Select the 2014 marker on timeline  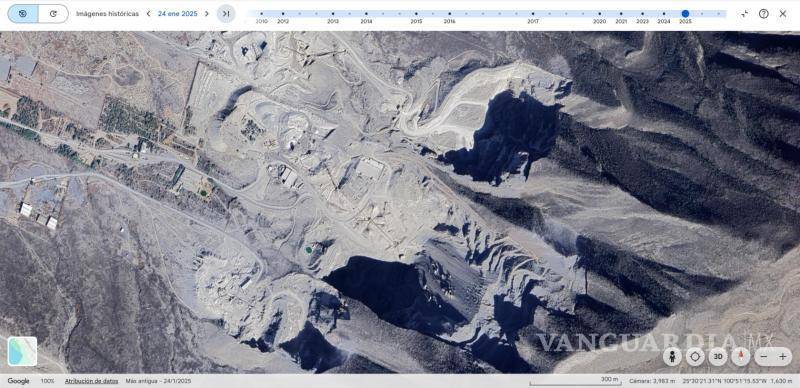point(366,14)
